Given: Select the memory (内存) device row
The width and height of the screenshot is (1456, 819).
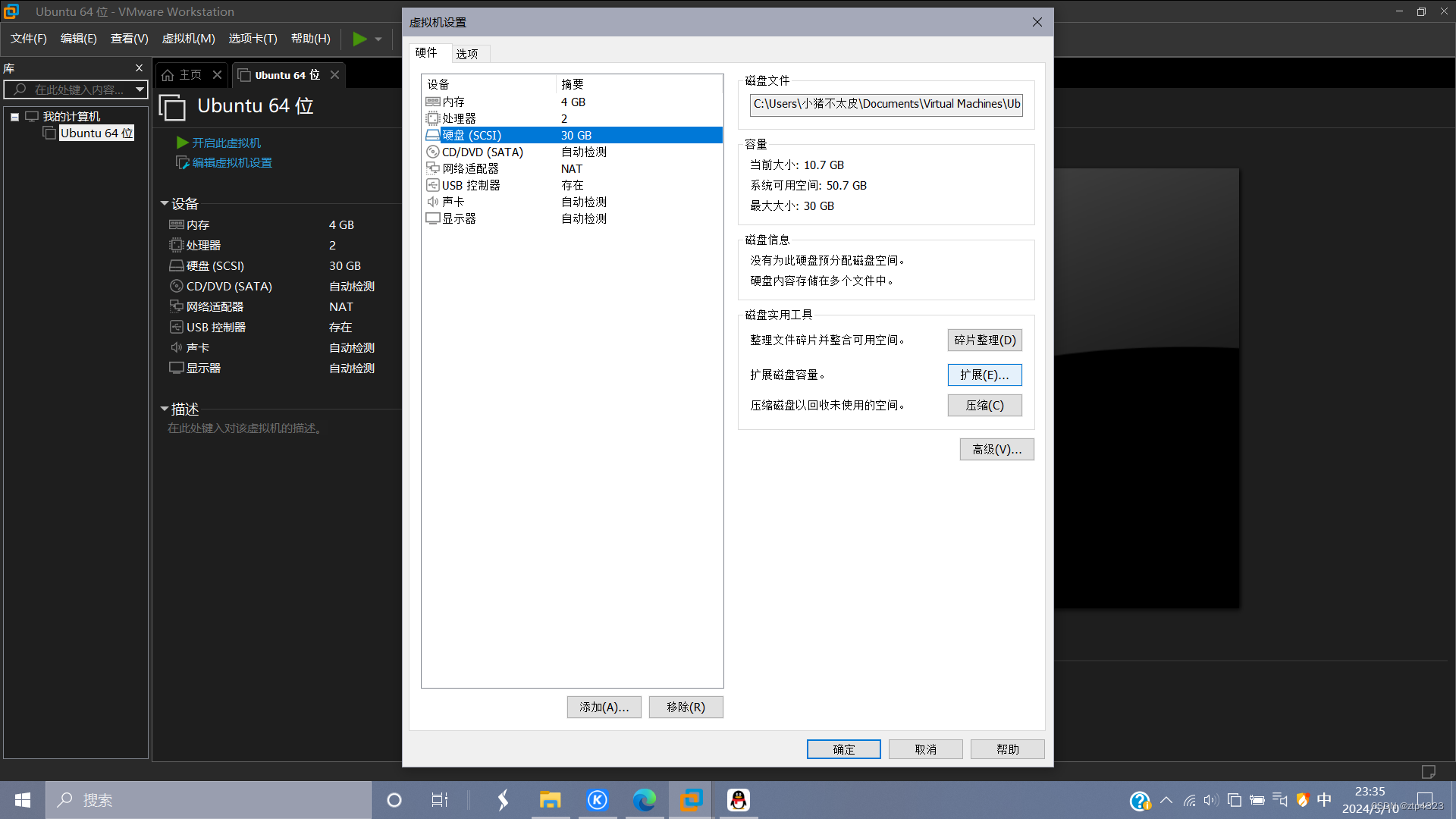Looking at the screenshot, I should point(453,102).
